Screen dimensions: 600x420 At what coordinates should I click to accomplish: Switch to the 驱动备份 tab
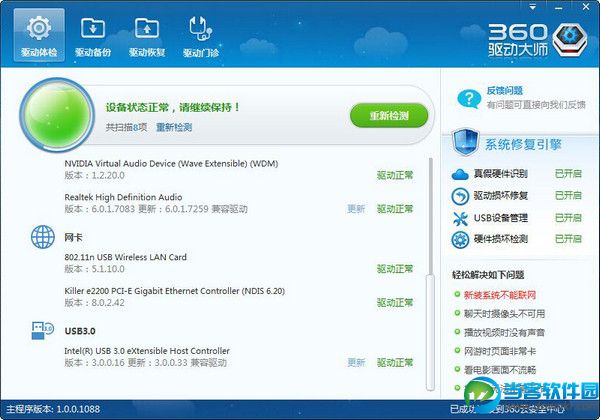pyautogui.click(x=93, y=35)
